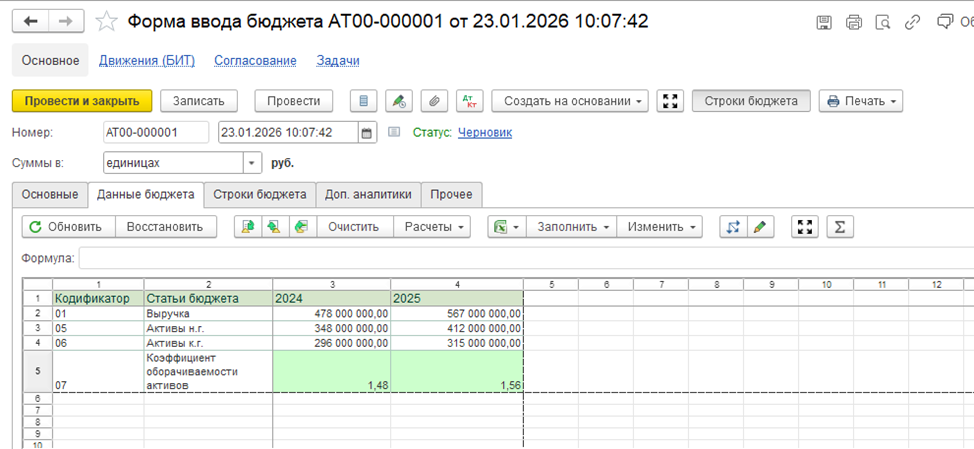Click Провести и закрыть button
Screen dimensions: 974x449
82,101
